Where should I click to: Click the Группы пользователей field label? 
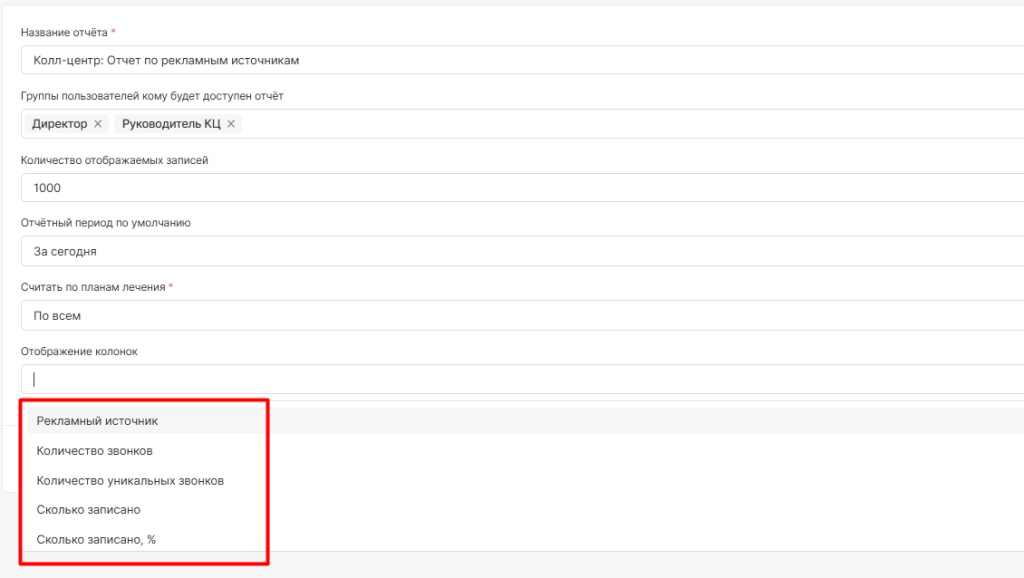pos(152,96)
